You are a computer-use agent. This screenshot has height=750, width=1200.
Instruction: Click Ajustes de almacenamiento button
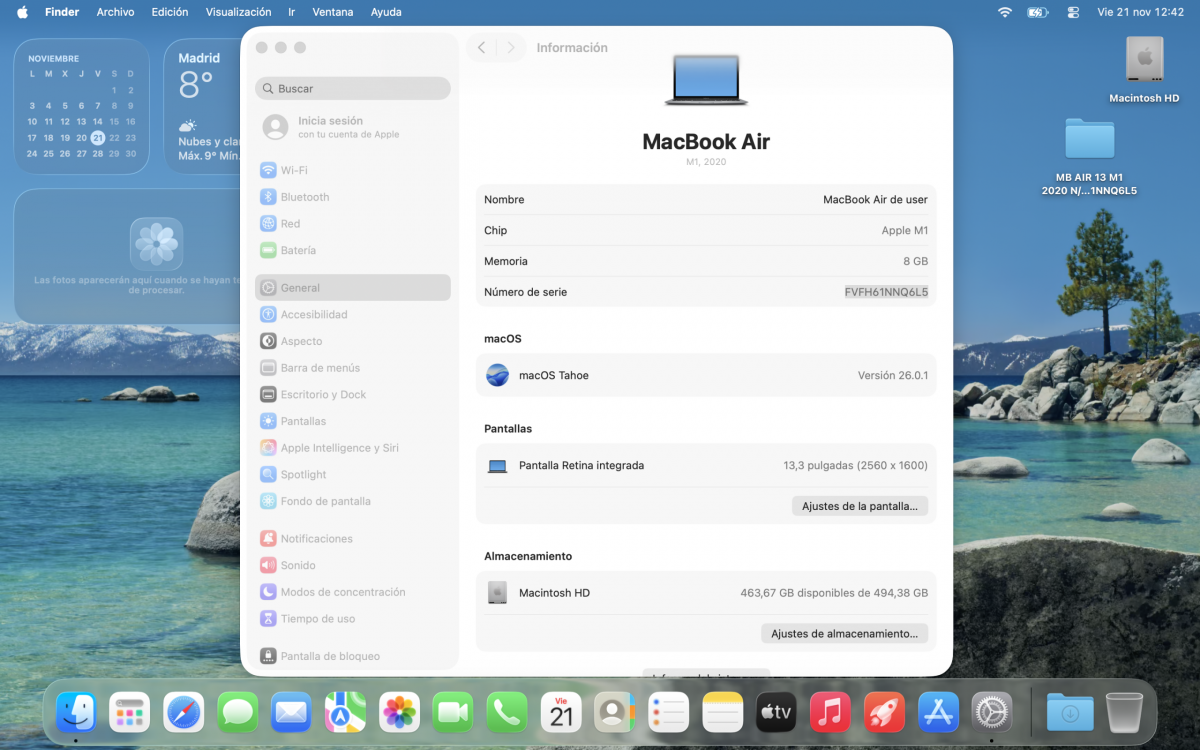[x=844, y=633]
